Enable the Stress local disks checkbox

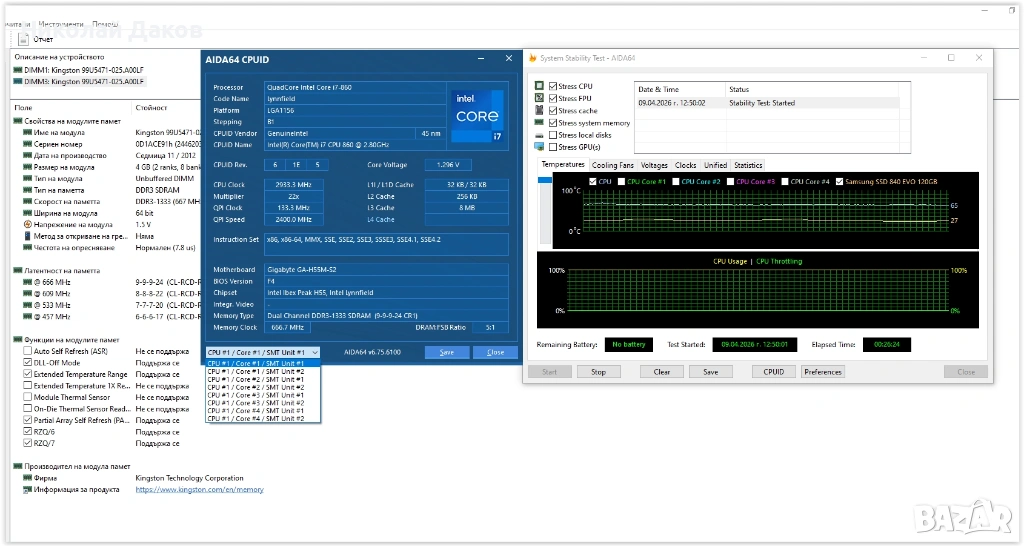553,135
